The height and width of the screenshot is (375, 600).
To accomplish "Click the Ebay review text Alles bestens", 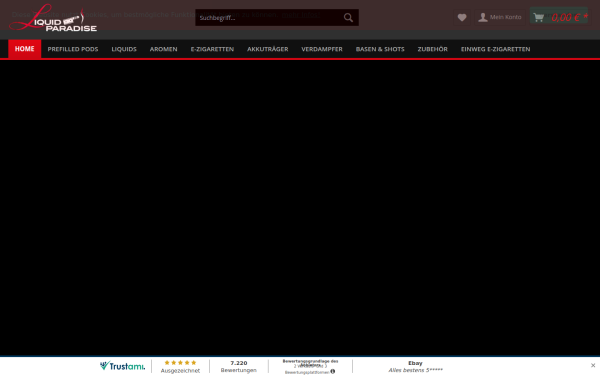I will [416, 370].
